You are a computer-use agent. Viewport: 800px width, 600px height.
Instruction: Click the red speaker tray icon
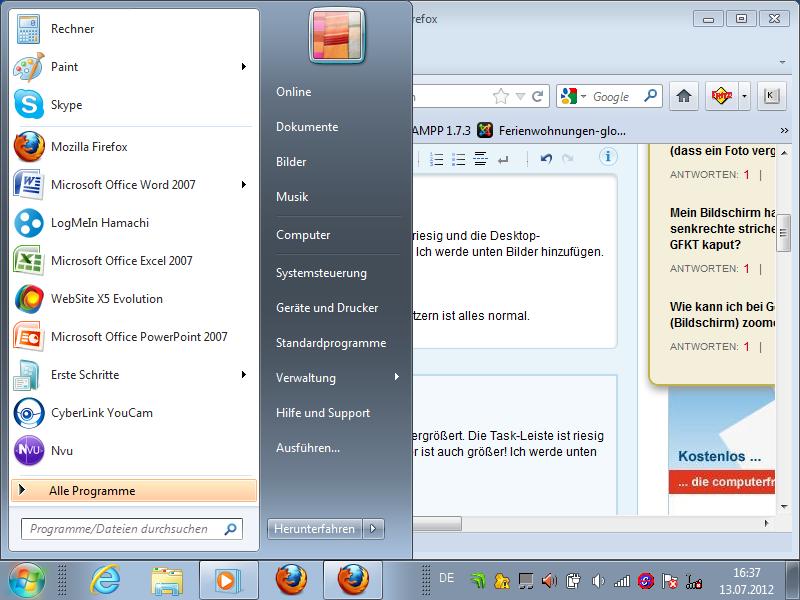pyautogui.click(x=549, y=581)
